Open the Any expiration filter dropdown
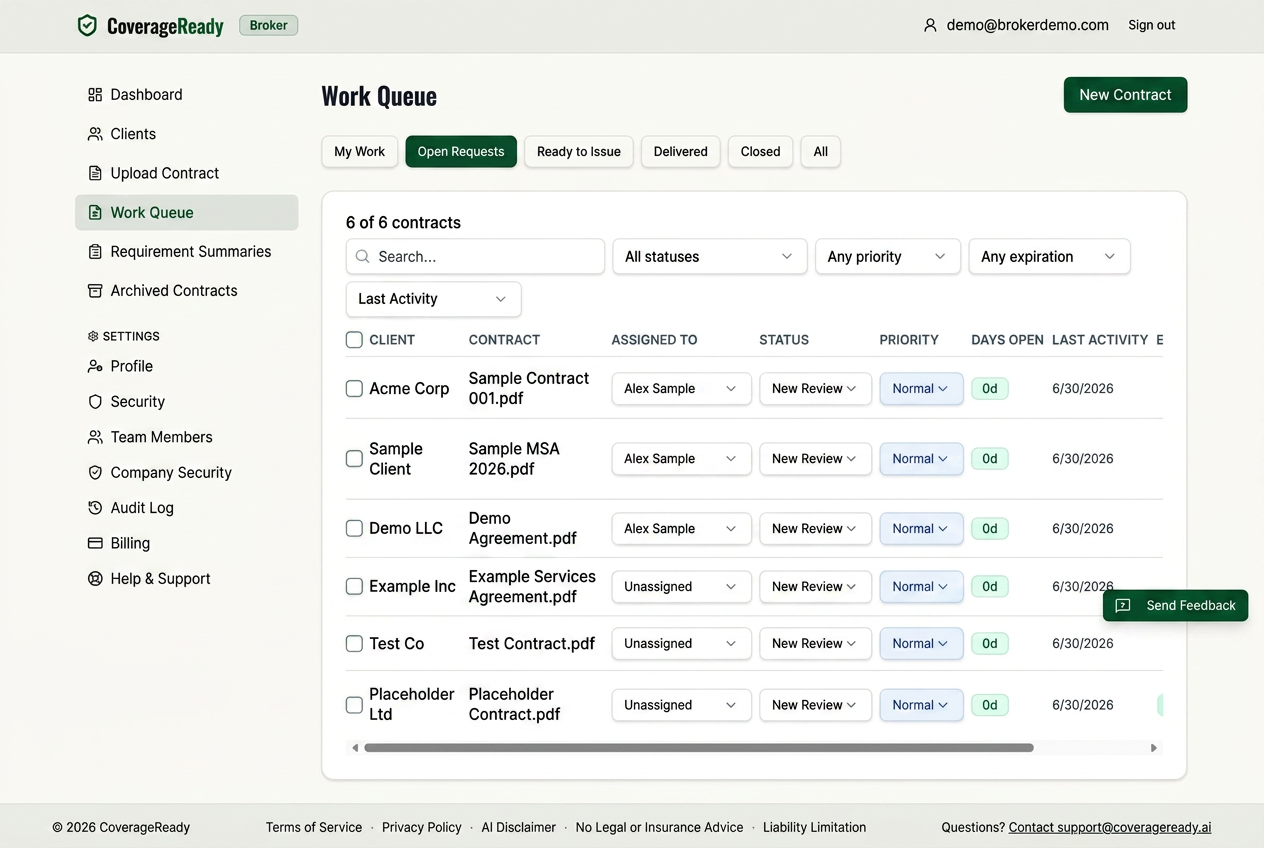This screenshot has width=1264, height=848. (1049, 257)
